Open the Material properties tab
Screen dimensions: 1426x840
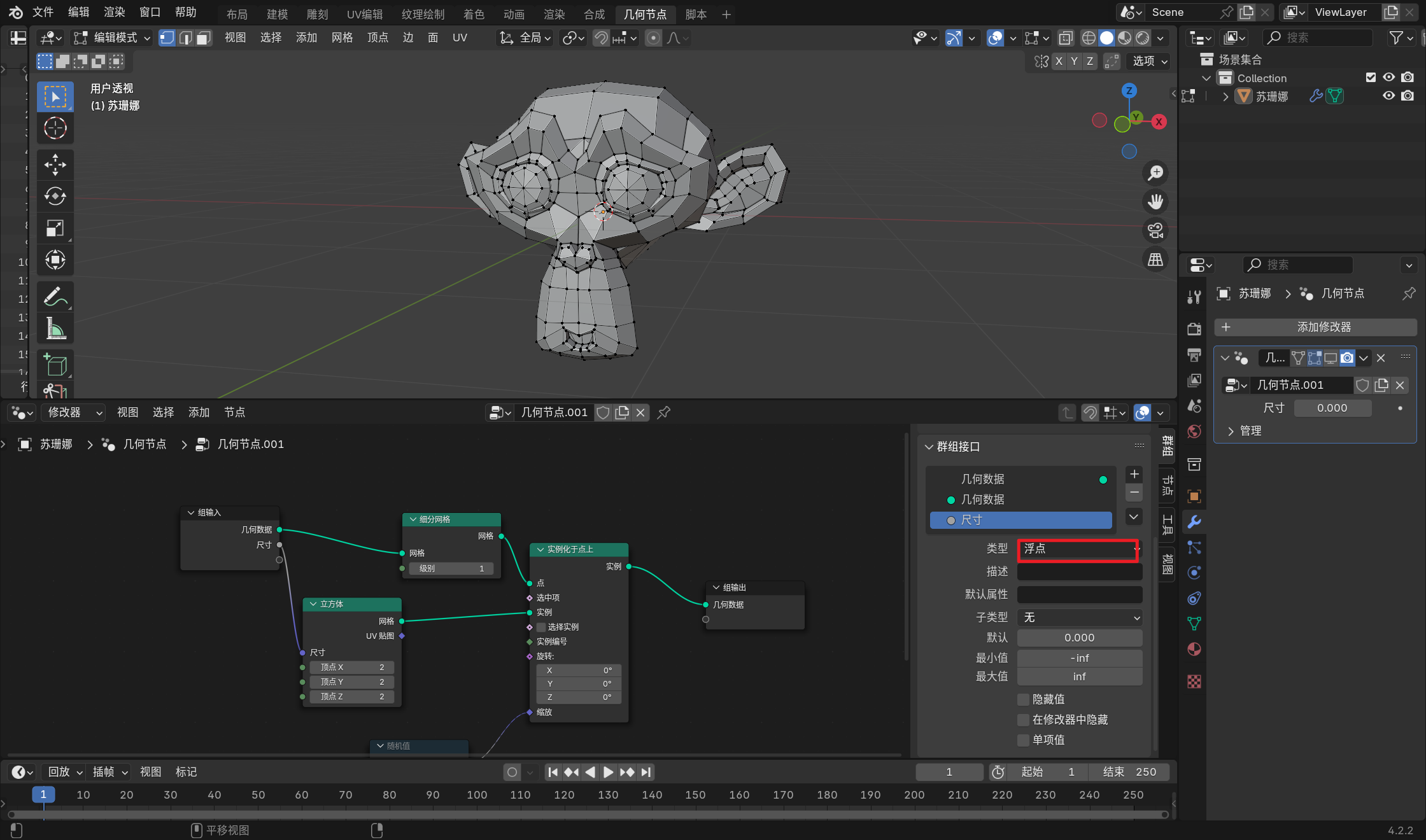pyautogui.click(x=1194, y=649)
